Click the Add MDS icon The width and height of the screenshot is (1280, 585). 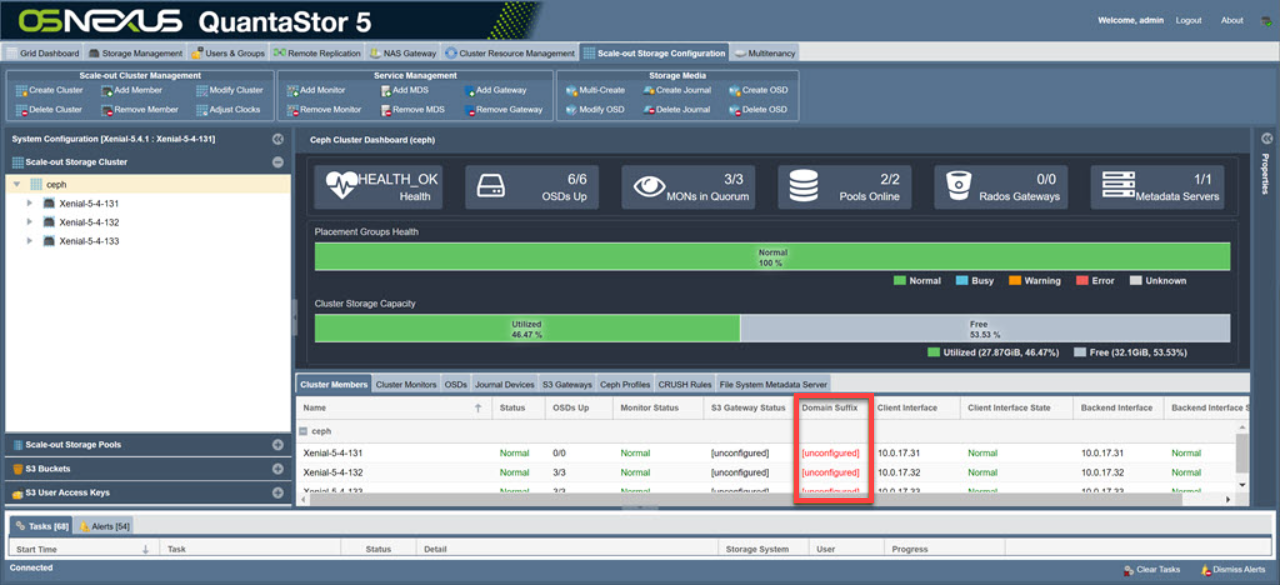(x=385, y=90)
